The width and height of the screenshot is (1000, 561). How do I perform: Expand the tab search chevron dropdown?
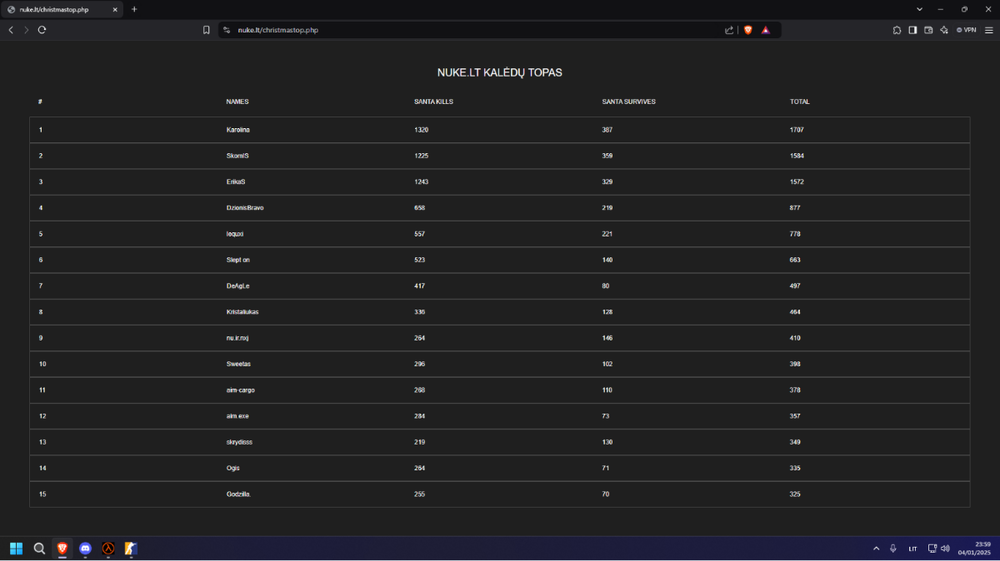click(x=920, y=9)
